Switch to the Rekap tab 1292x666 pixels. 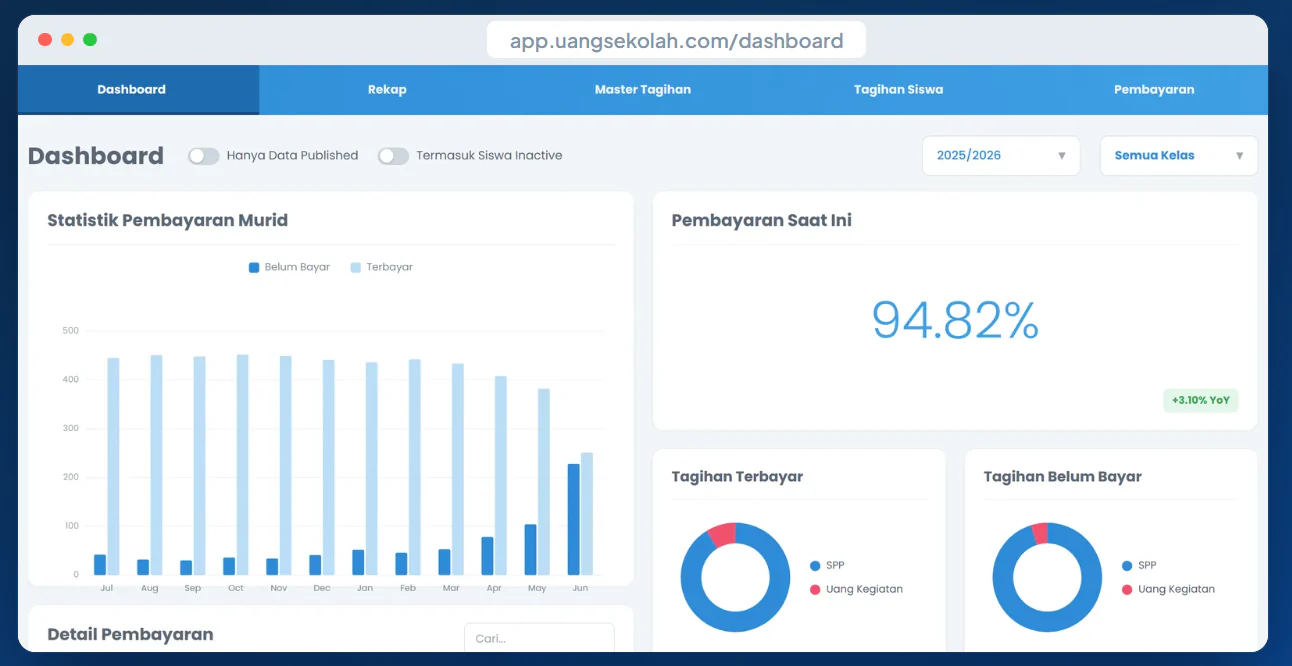[x=387, y=89]
